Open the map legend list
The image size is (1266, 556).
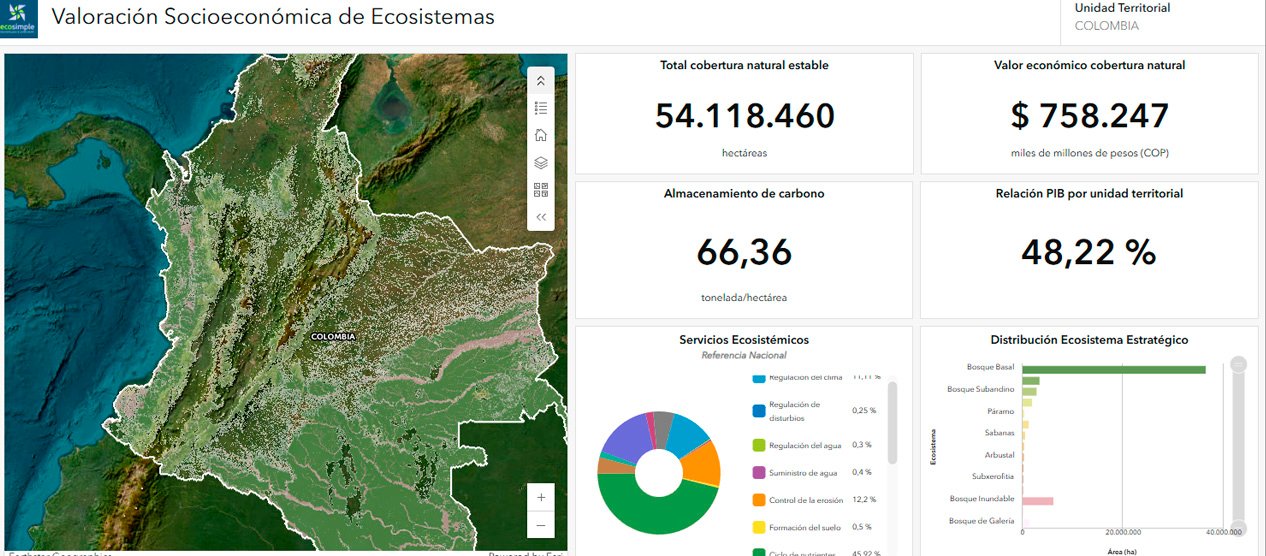[541, 108]
